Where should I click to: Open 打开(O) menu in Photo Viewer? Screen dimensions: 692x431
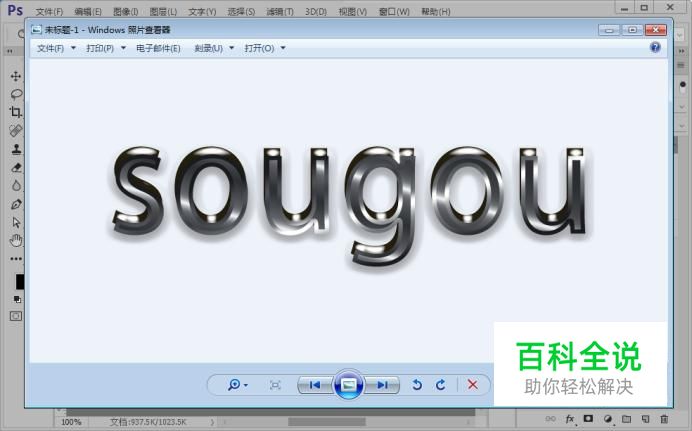pyautogui.click(x=260, y=48)
